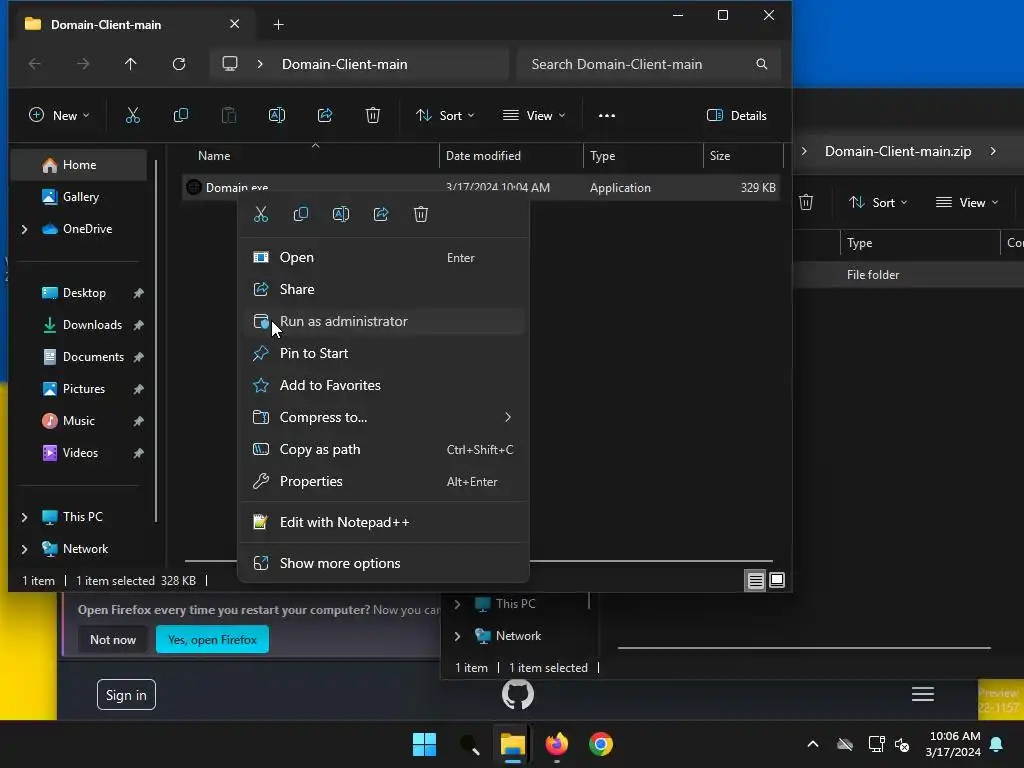The width and height of the screenshot is (1024, 768).
Task: Click Copy icon in context menu
Action: coord(301,214)
